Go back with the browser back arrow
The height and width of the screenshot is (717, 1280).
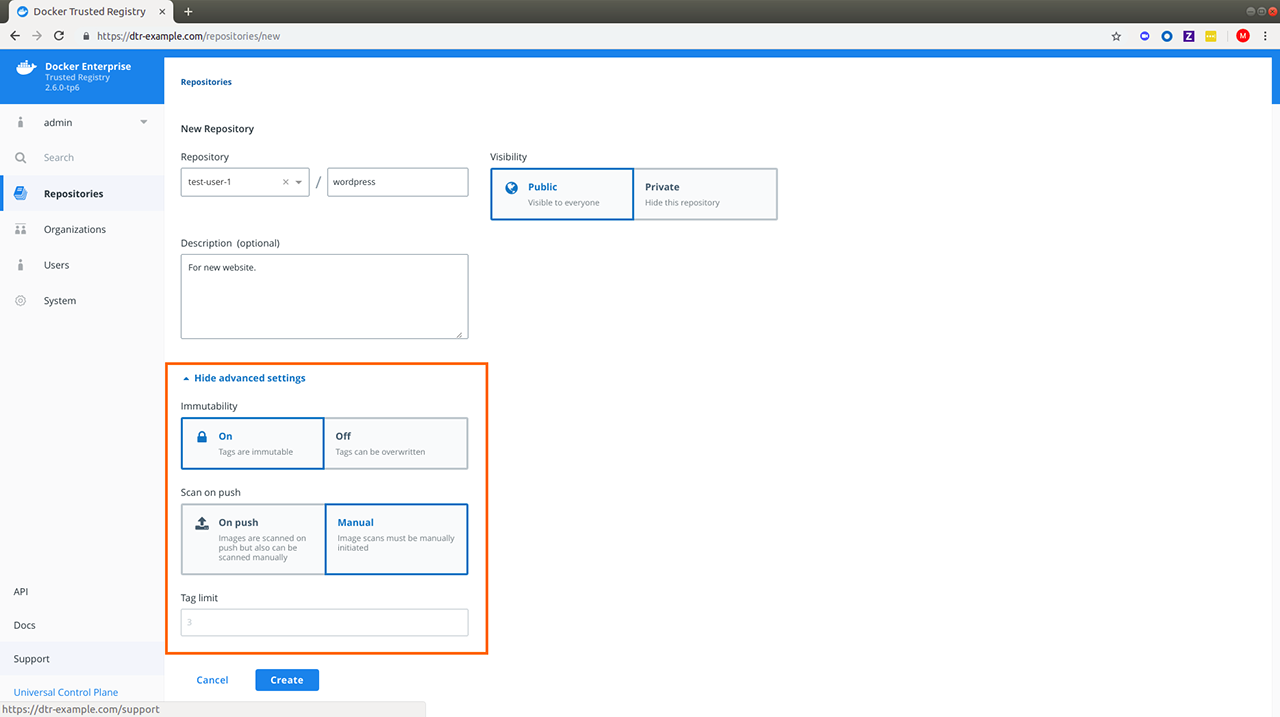point(15,36)
